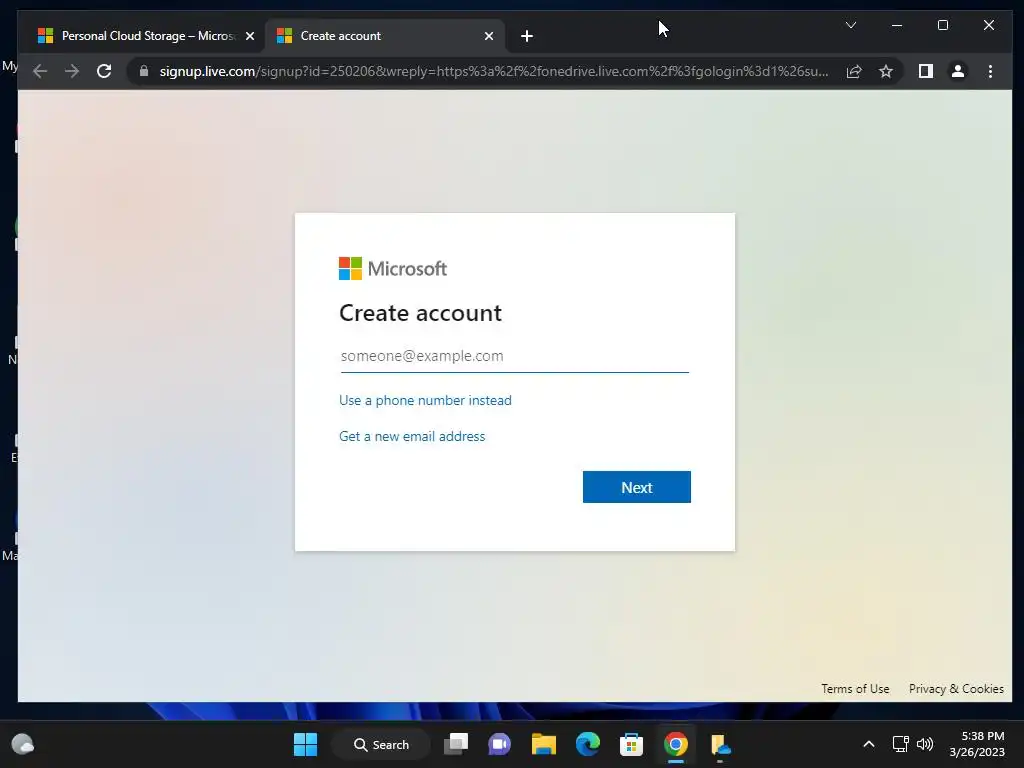Open Chrome's three-dot menu
Viewport: 1024px width, 768px height.
[990, 71]
